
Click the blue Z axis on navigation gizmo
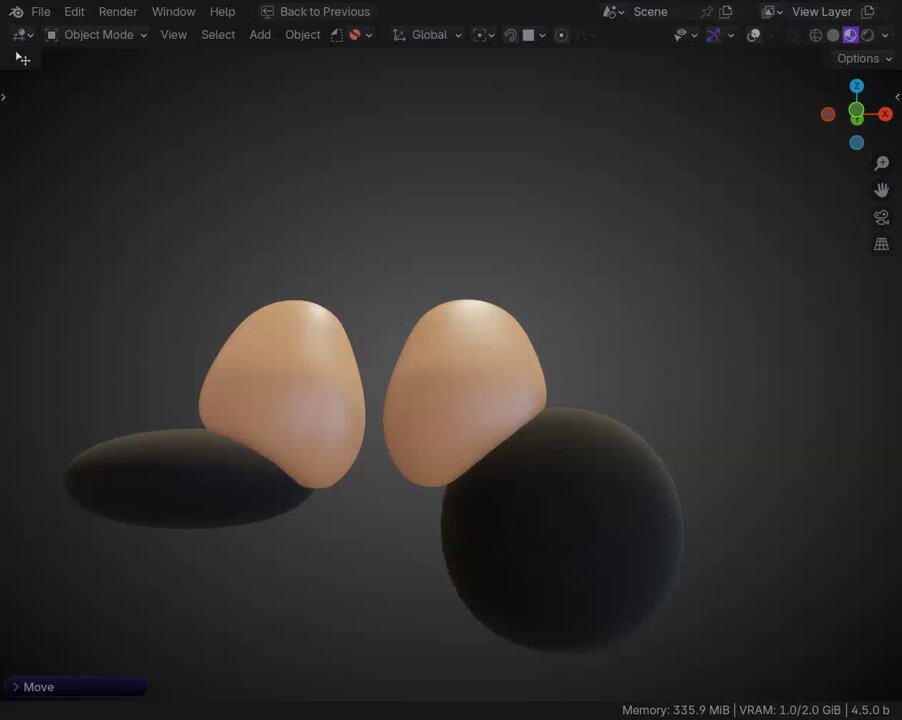(x=857, y=86)
